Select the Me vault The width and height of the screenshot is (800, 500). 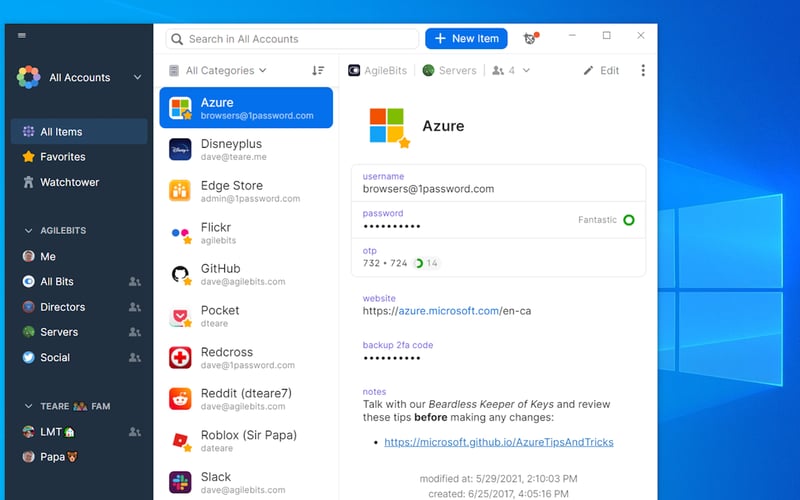tap(79, 256)
